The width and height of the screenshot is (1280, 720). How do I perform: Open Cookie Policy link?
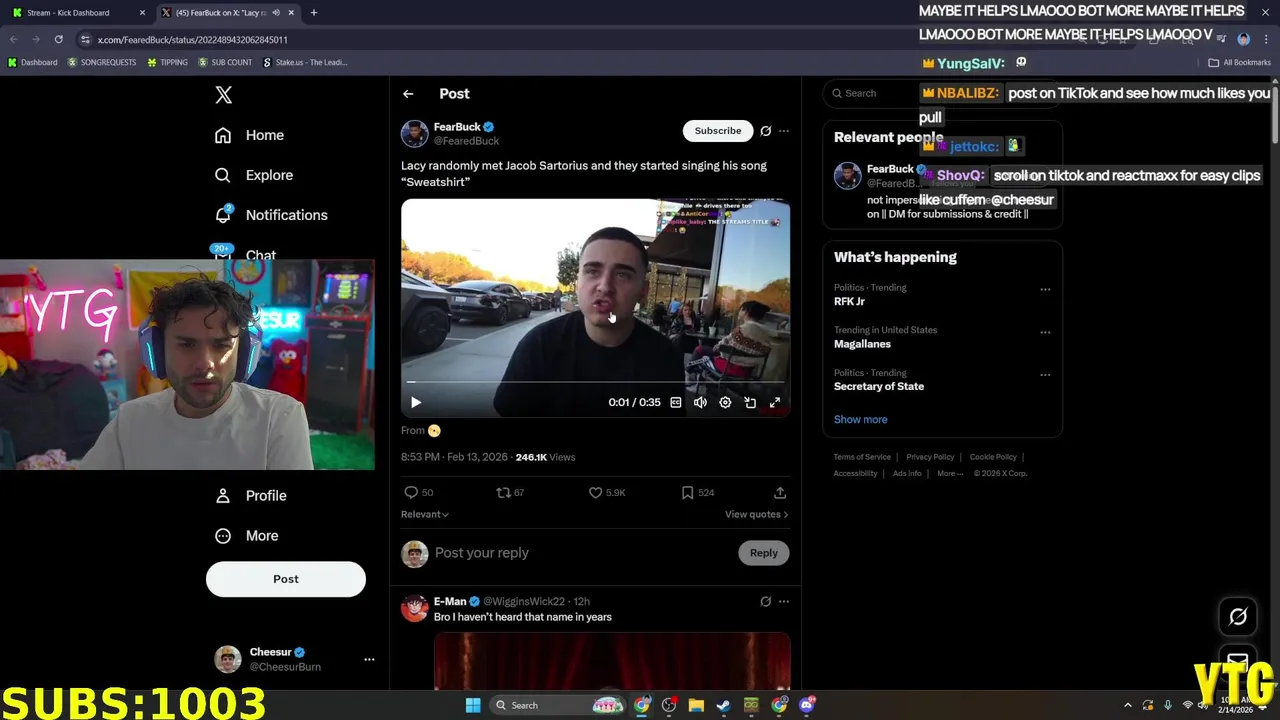(x=993, y=457)
